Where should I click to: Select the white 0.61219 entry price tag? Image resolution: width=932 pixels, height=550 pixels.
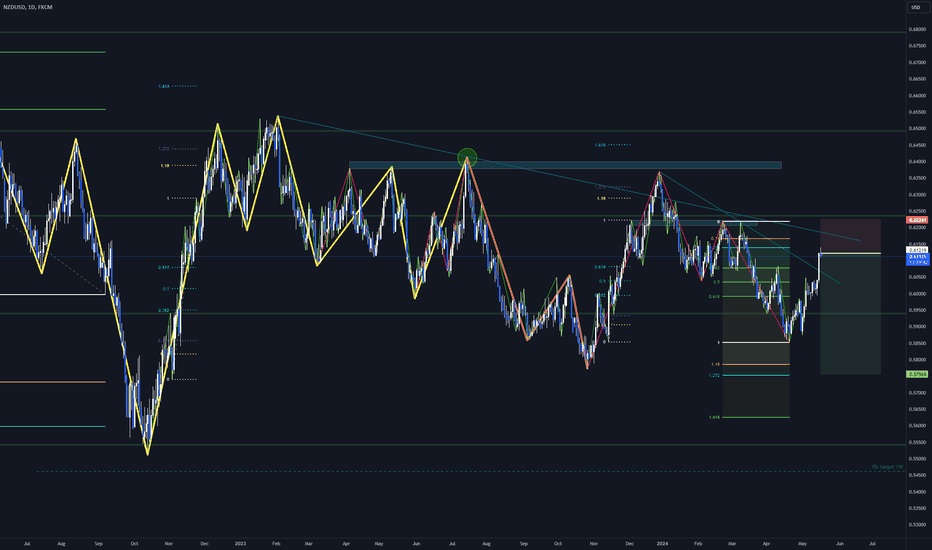point(917,250)
